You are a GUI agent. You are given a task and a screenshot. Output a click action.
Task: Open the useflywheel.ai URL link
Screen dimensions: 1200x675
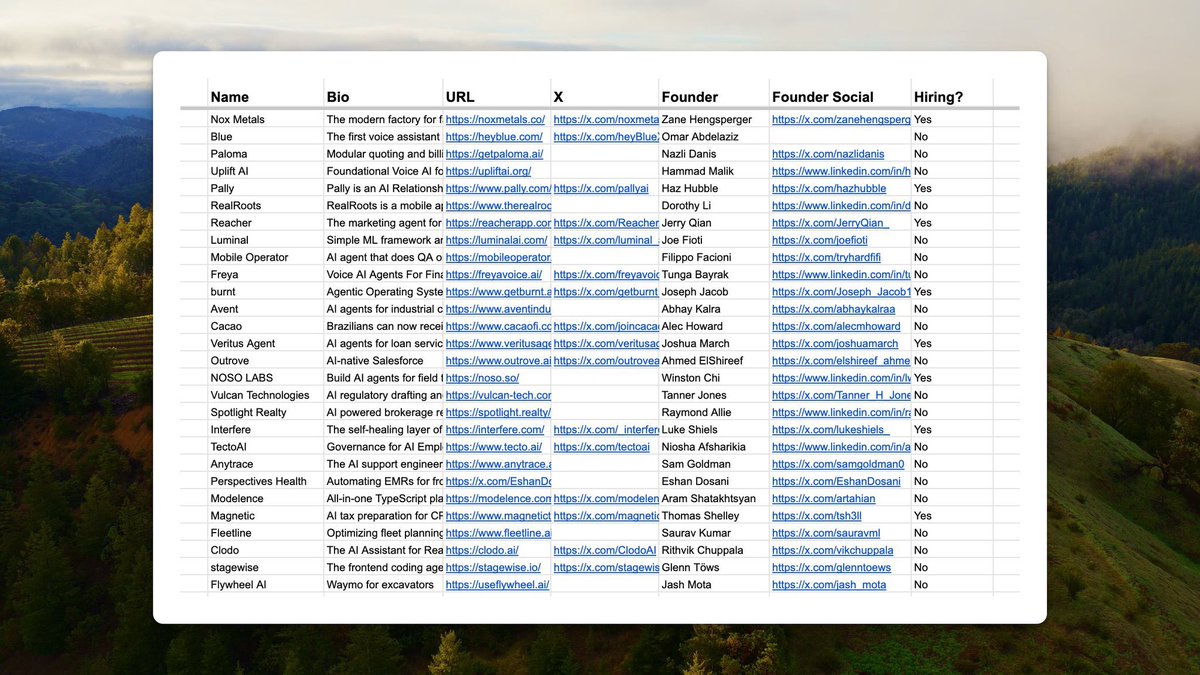[497, 585]
